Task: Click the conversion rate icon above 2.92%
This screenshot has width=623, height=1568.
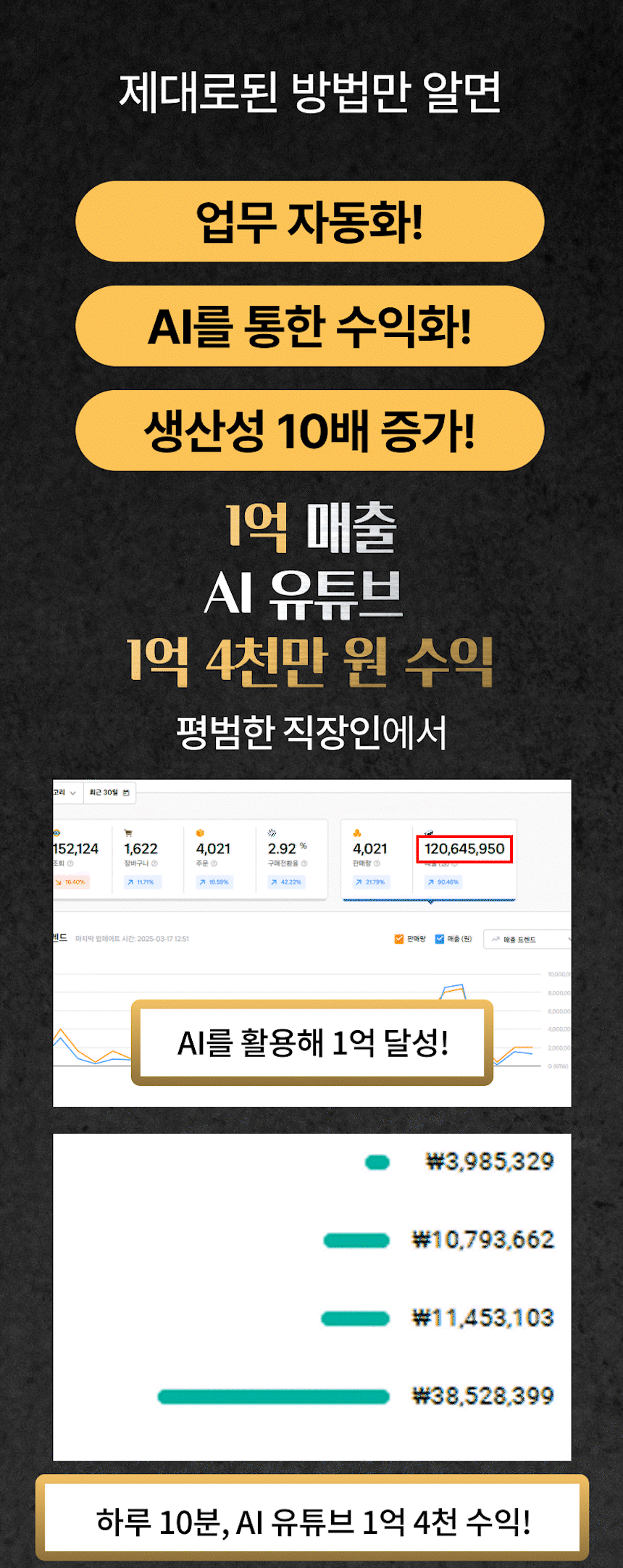Action: [x=272, y=833]
